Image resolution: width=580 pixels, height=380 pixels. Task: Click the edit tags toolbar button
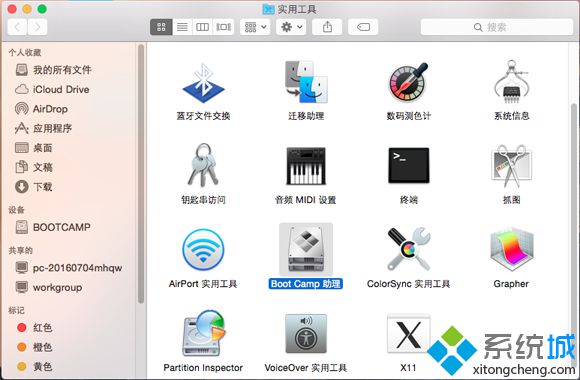pyautogui.click(x=363, y=27)
